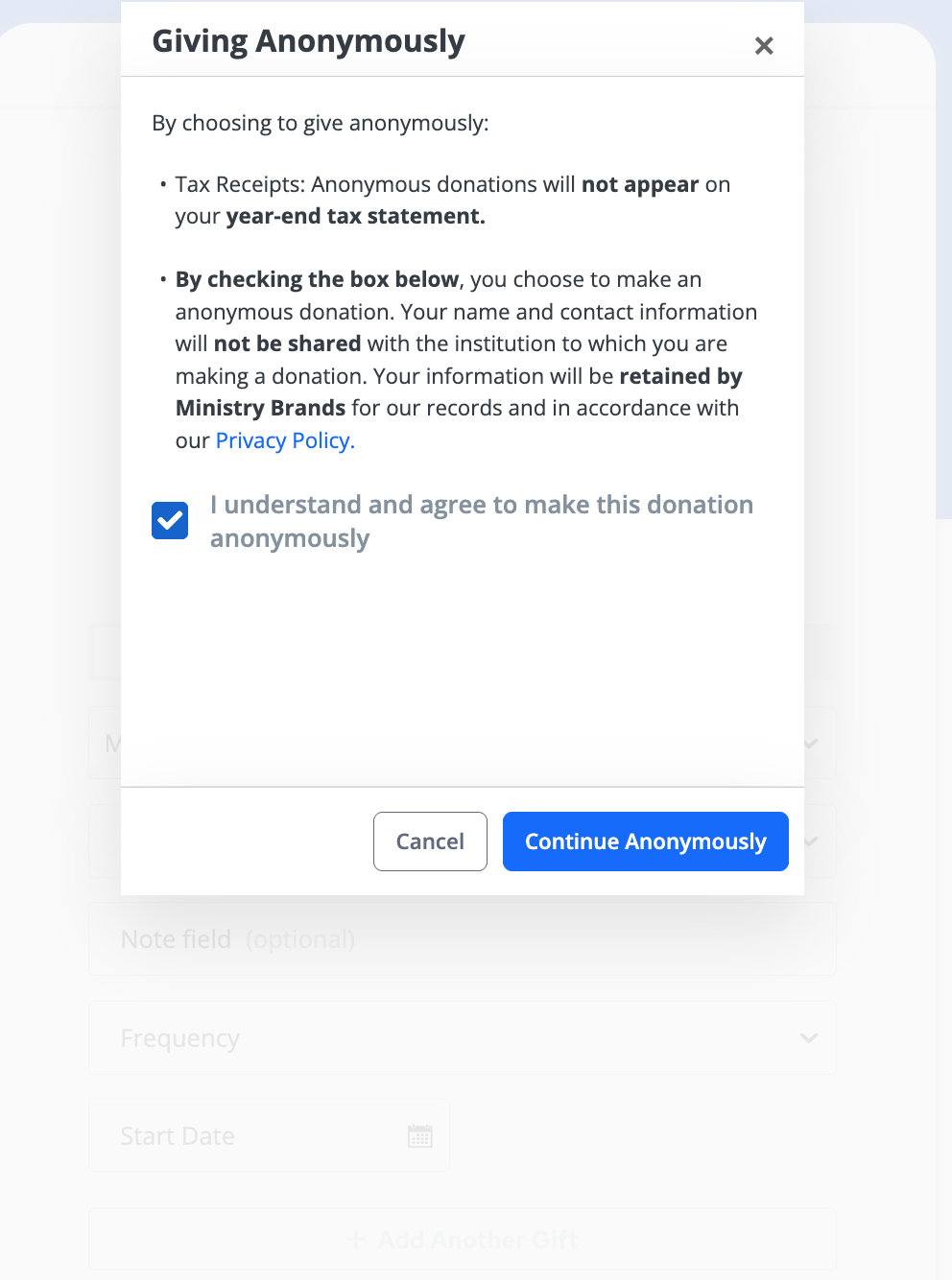Expand the dropdown chevron right of the "M" field
The width and height of the screenshot is (952, 1280).
point(811,744)
